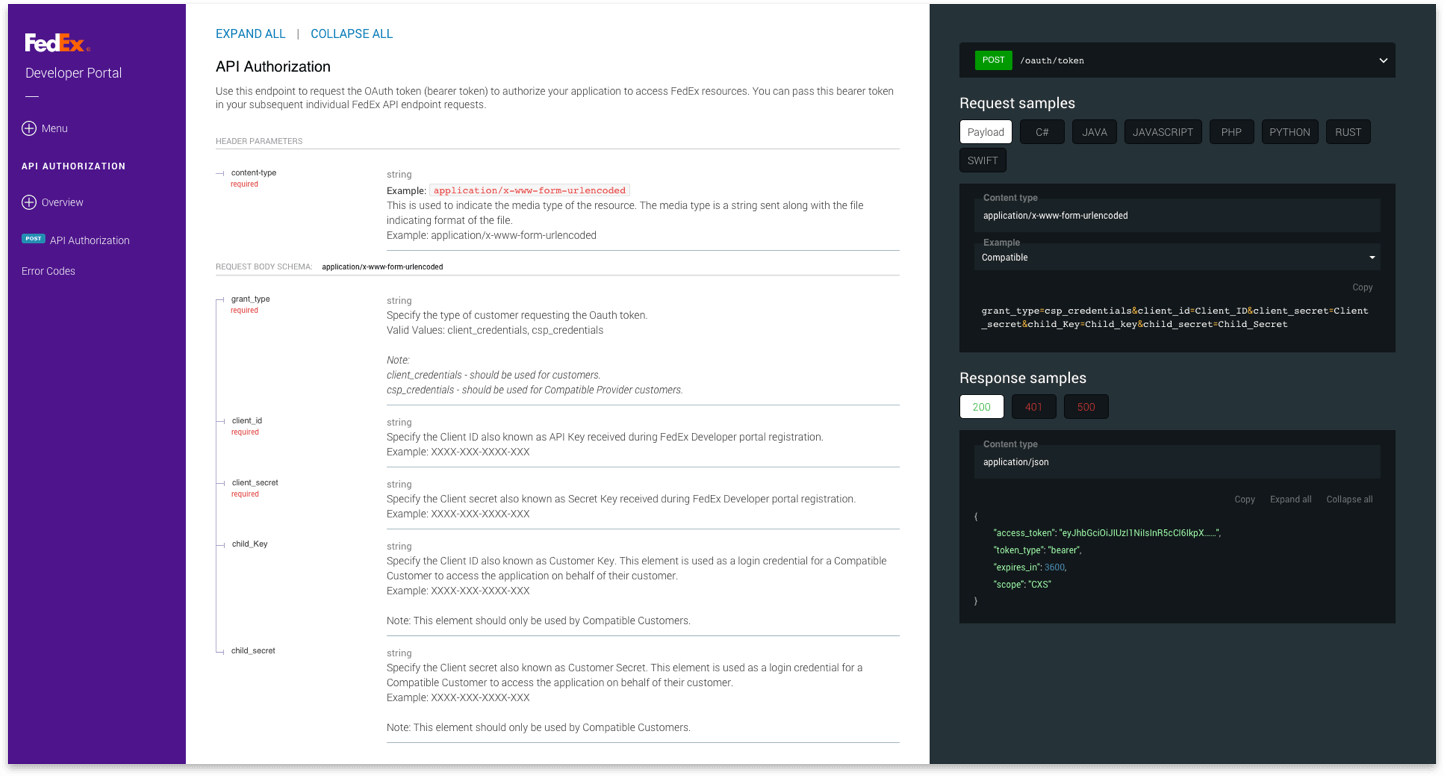Click the Developer Portal title
Screen dimensions: 1444x776
pyautogui.click(x=73, y=73)
